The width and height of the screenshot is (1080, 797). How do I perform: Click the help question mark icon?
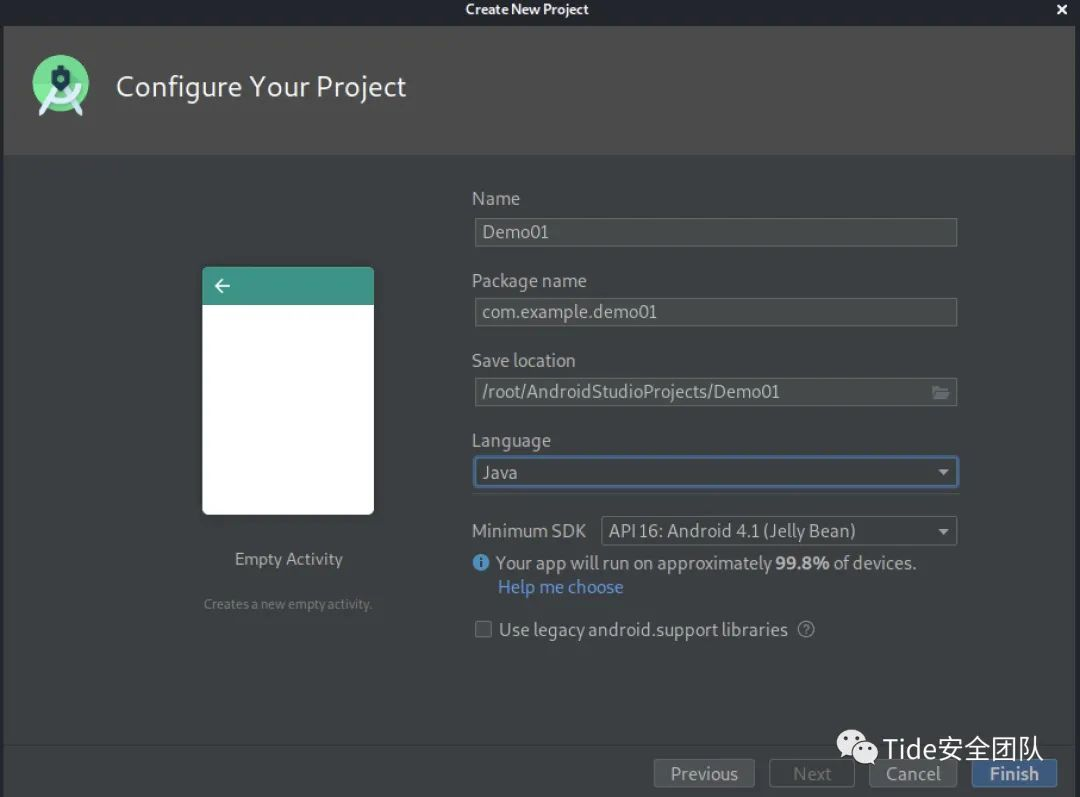(806, 630)
